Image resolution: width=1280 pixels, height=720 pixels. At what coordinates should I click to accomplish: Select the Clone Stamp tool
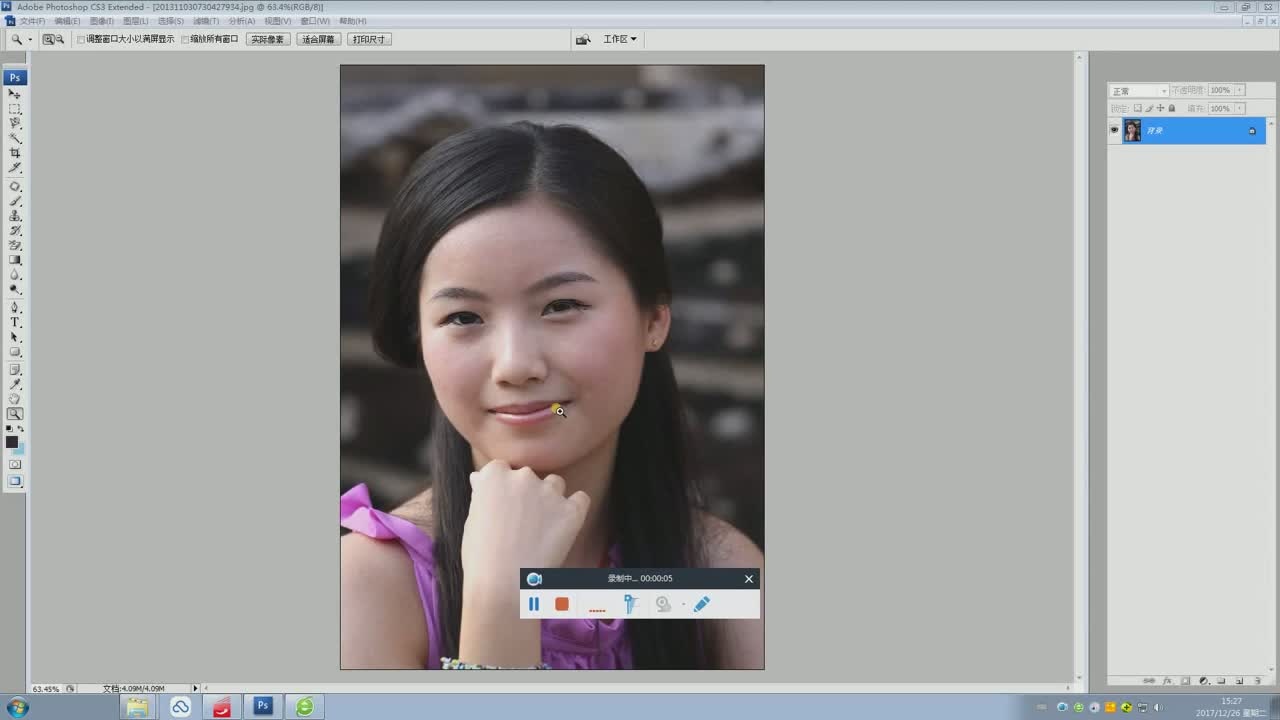coord(15,216)
